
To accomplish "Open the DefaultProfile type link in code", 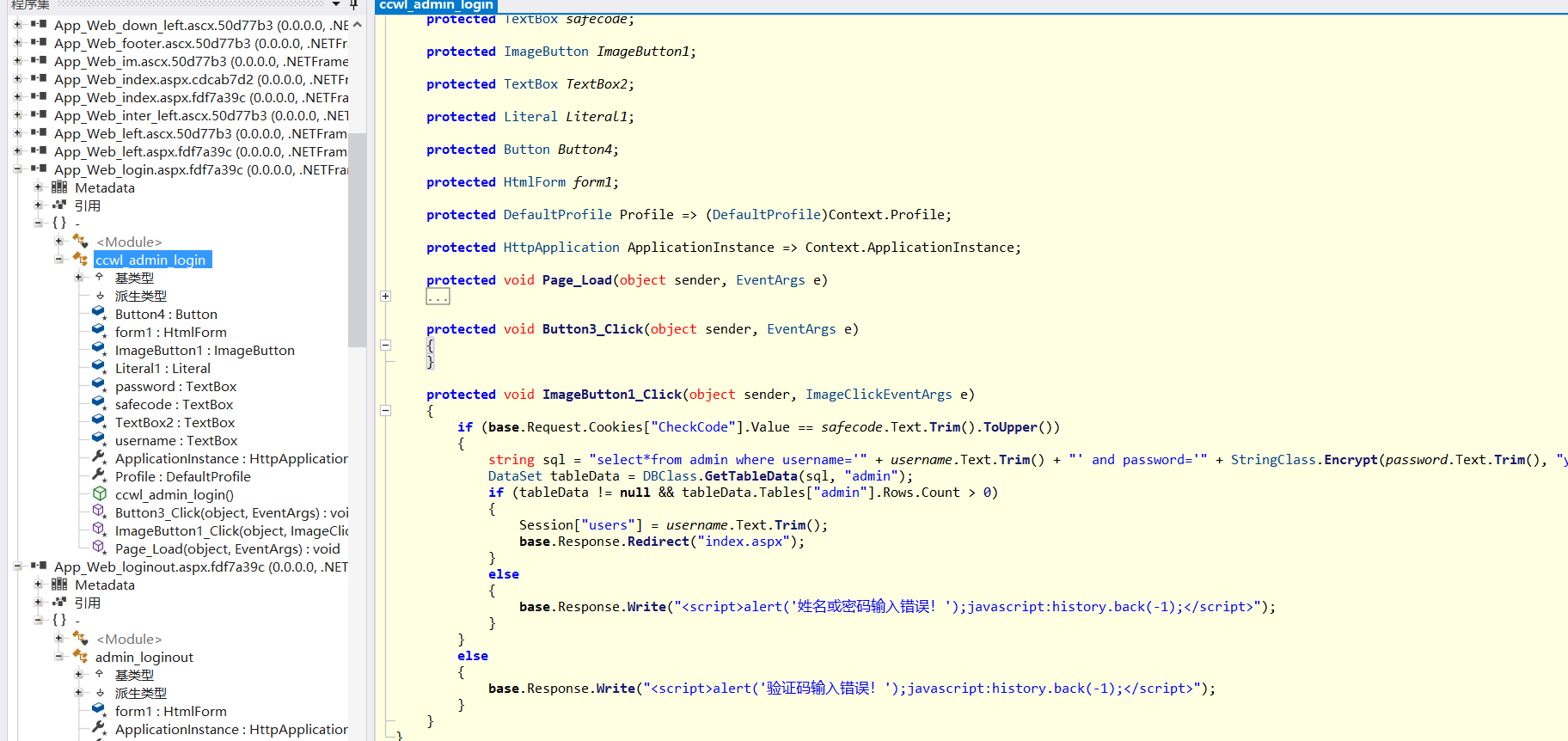I will [557, 214].
